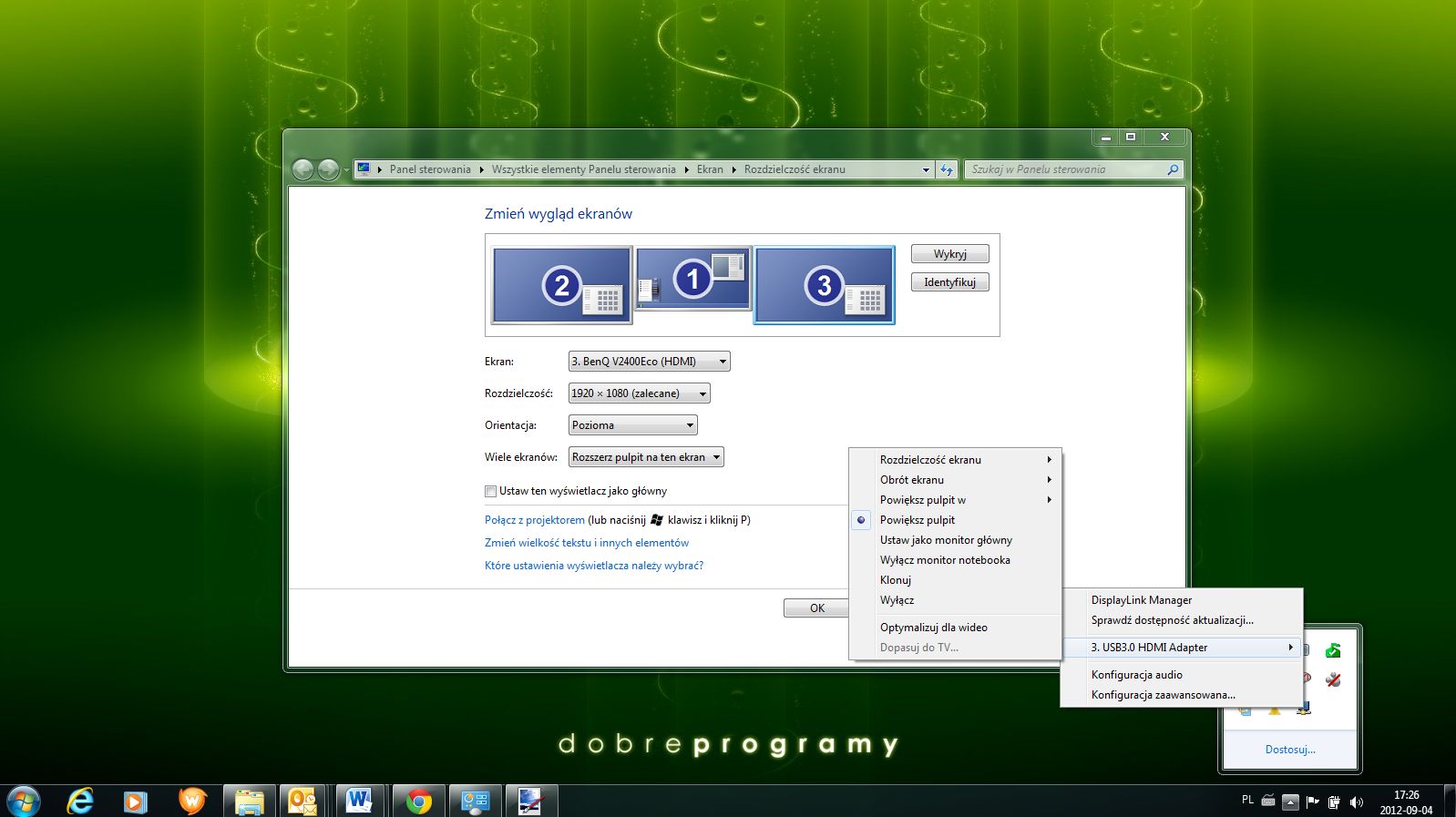Switch to Microsoft Word on the taskbar

click(360, 802)
